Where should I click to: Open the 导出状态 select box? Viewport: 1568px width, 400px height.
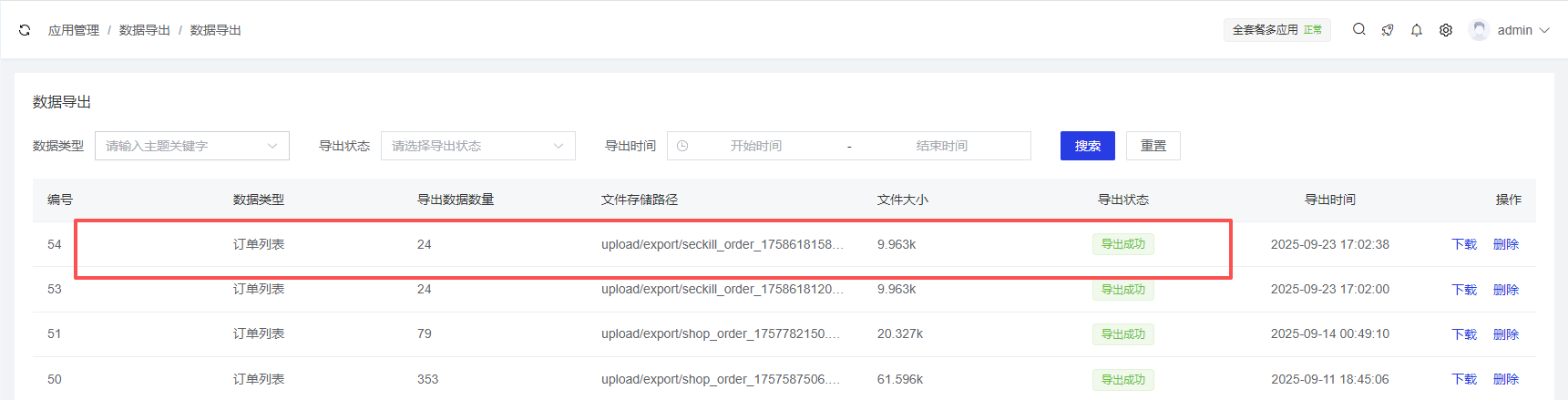[477, 146]
